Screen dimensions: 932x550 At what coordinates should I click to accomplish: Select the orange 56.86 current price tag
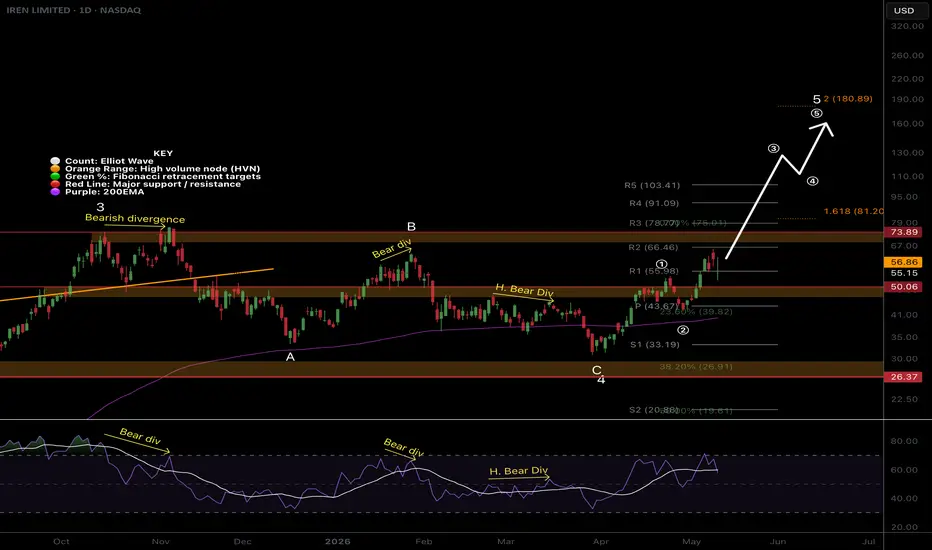(904, 262)
